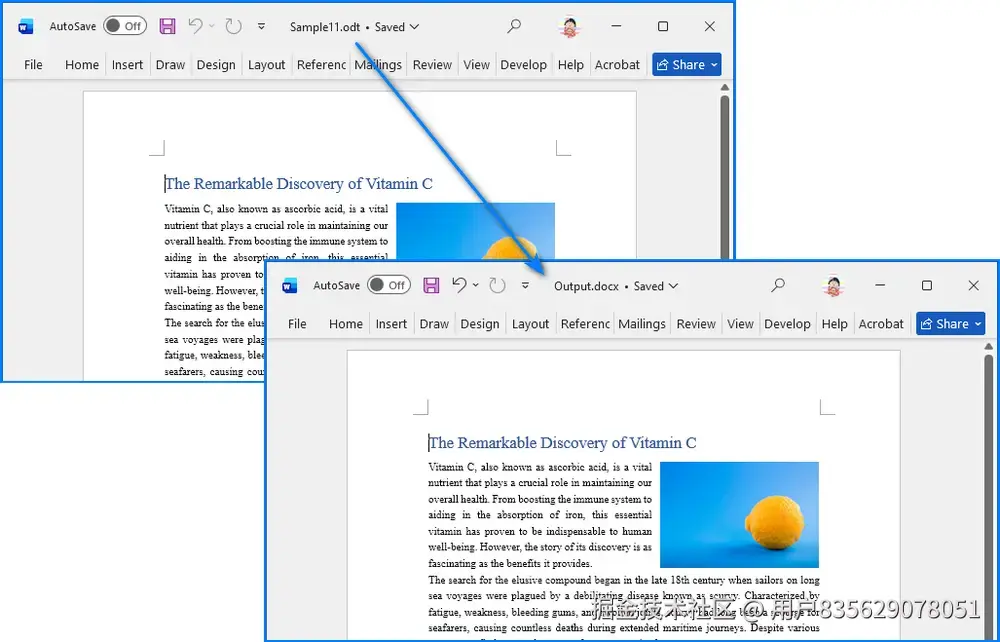
Task: Open Developer tab in Output.docx window
Action: coord(788,323)
